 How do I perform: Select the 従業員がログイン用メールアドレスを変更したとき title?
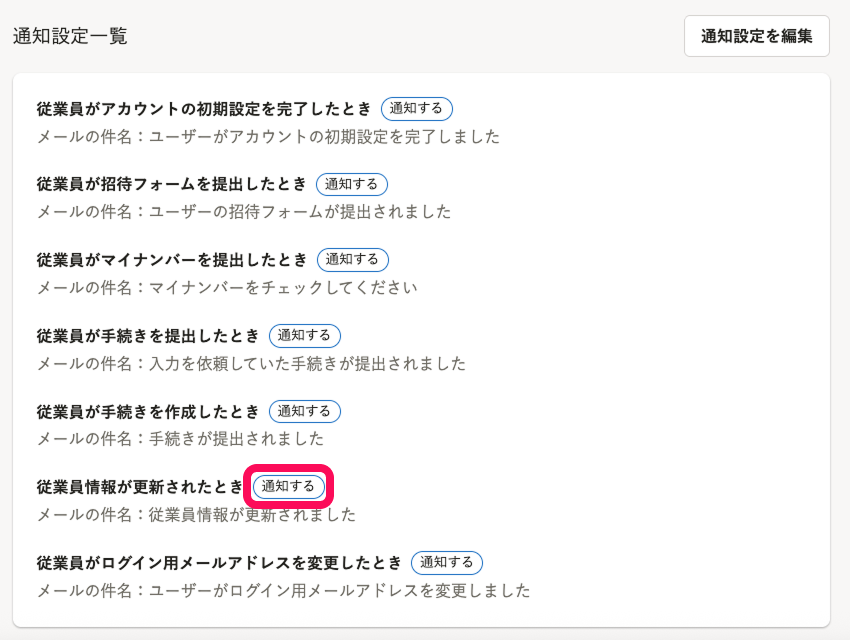tap(219, 563)
